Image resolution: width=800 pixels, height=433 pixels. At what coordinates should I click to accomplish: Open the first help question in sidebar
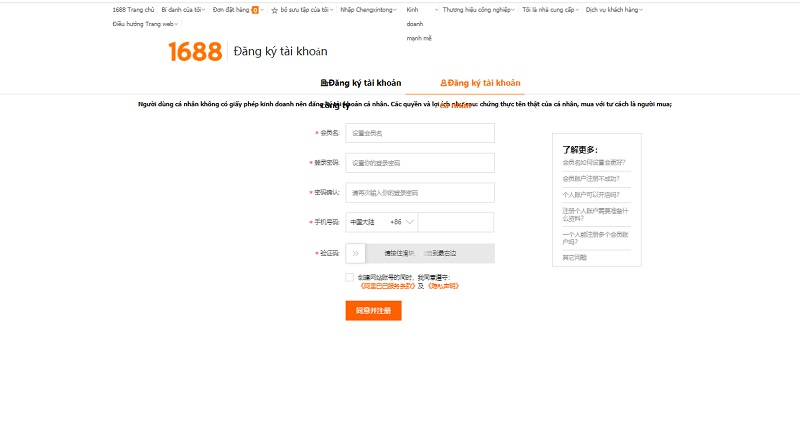pyautogui.click(x=594, y=162)
